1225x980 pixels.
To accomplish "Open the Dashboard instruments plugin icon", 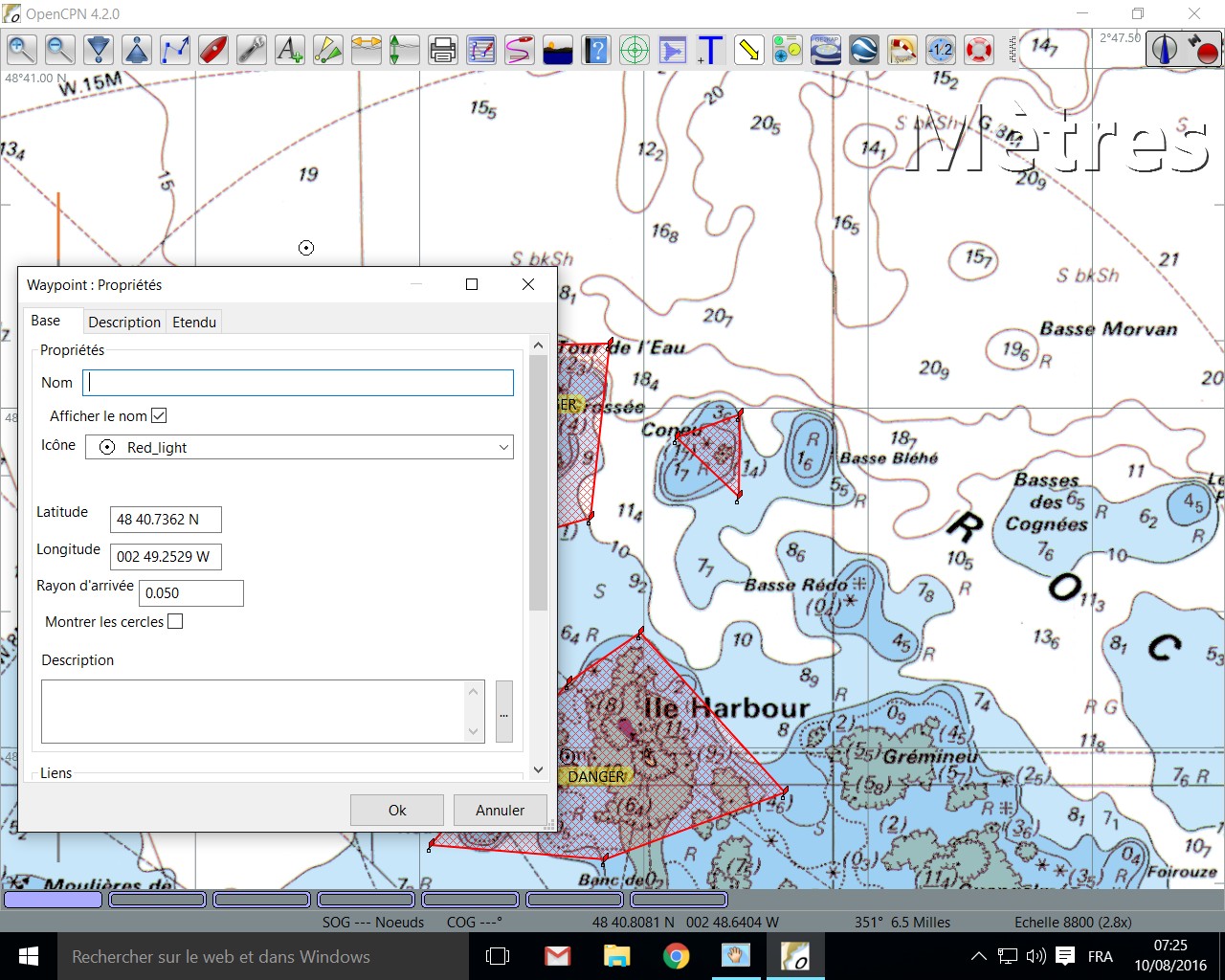I will pyautogui.click(x=787, y=49).
